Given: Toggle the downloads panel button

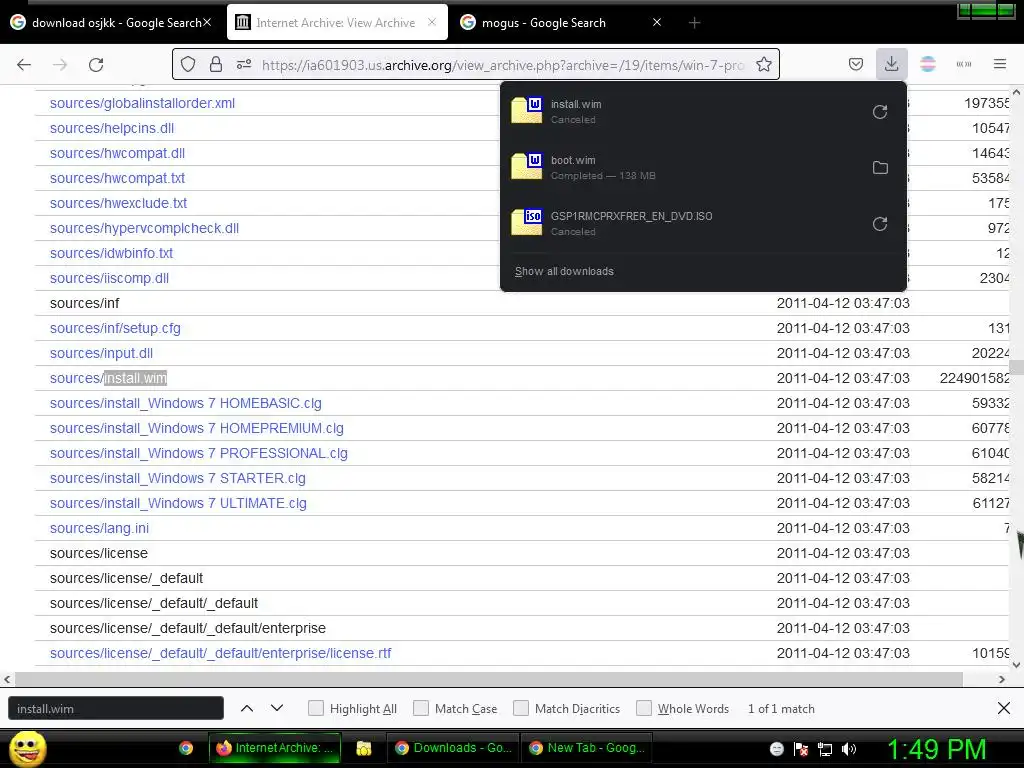Looking at the screenshot, I should (891, 64).
